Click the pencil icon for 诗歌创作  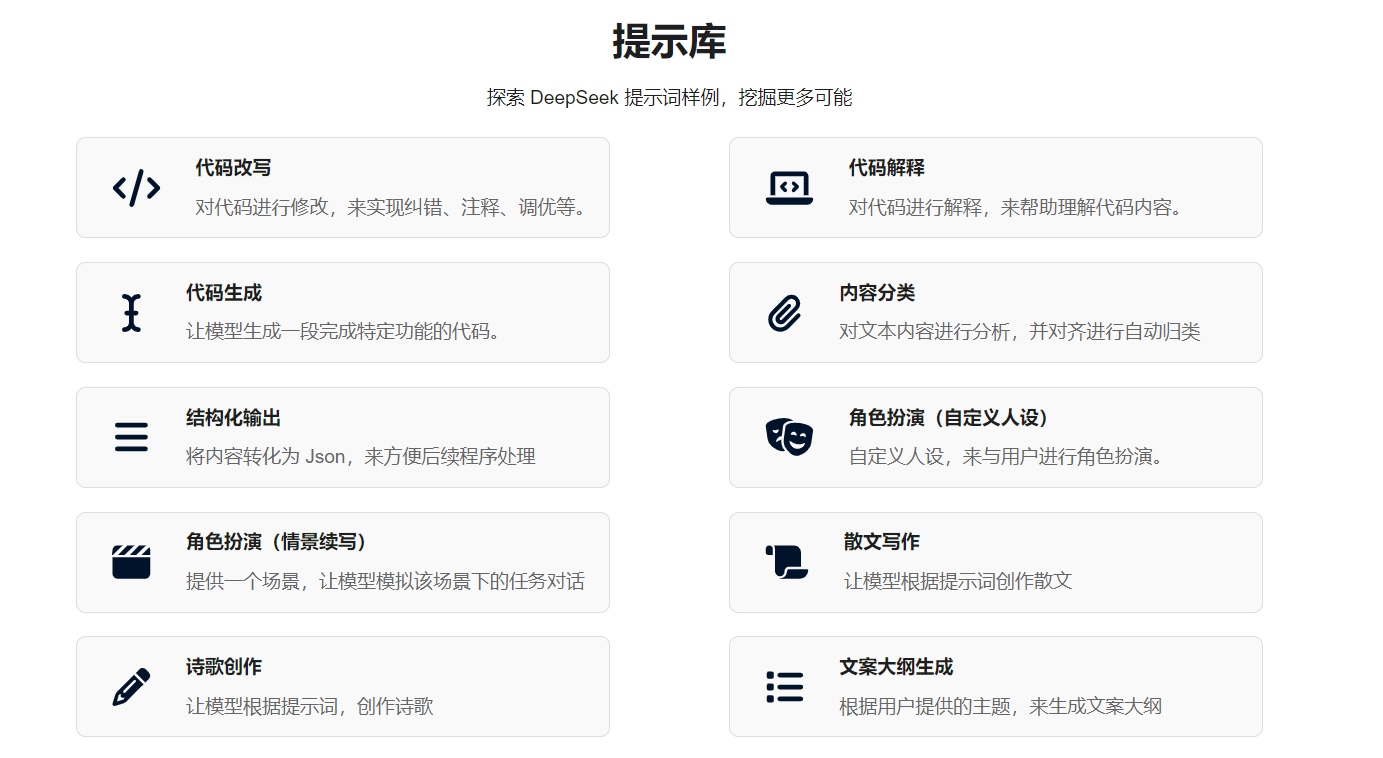click(x=131, y=687)
